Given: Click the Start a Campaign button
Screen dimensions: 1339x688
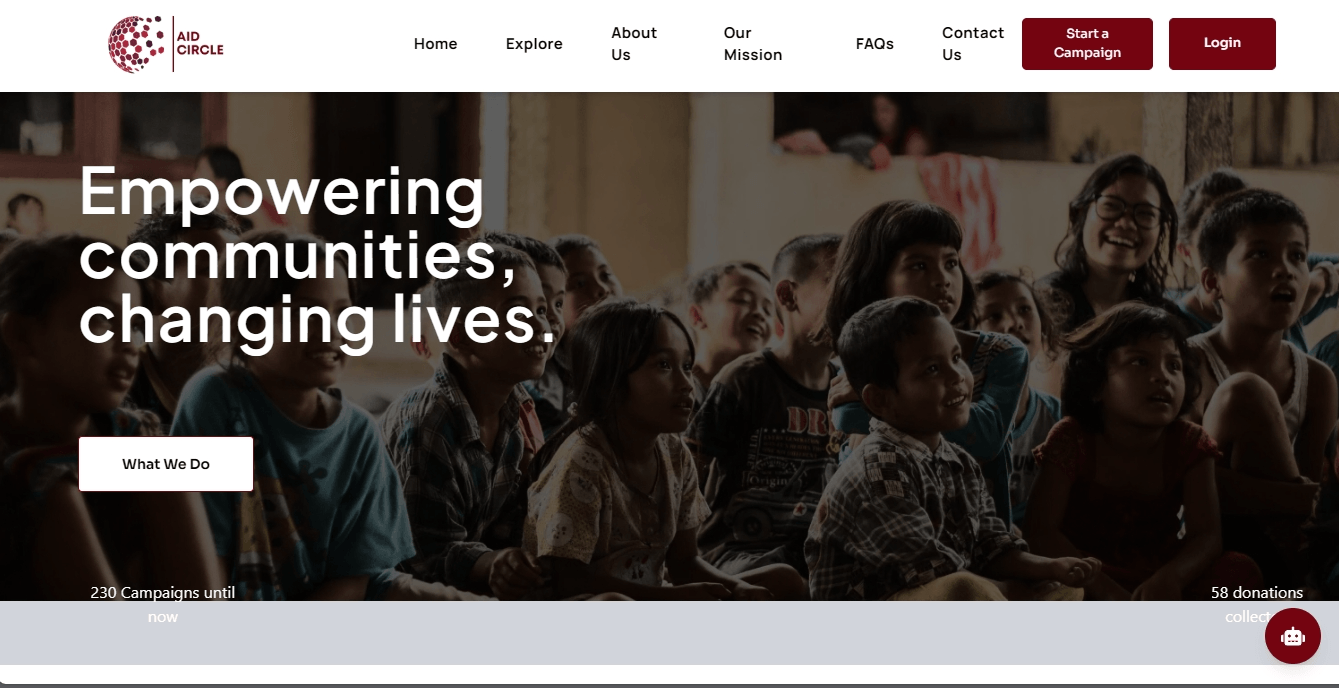Looking at the screenshot, I should (1087, 44).
